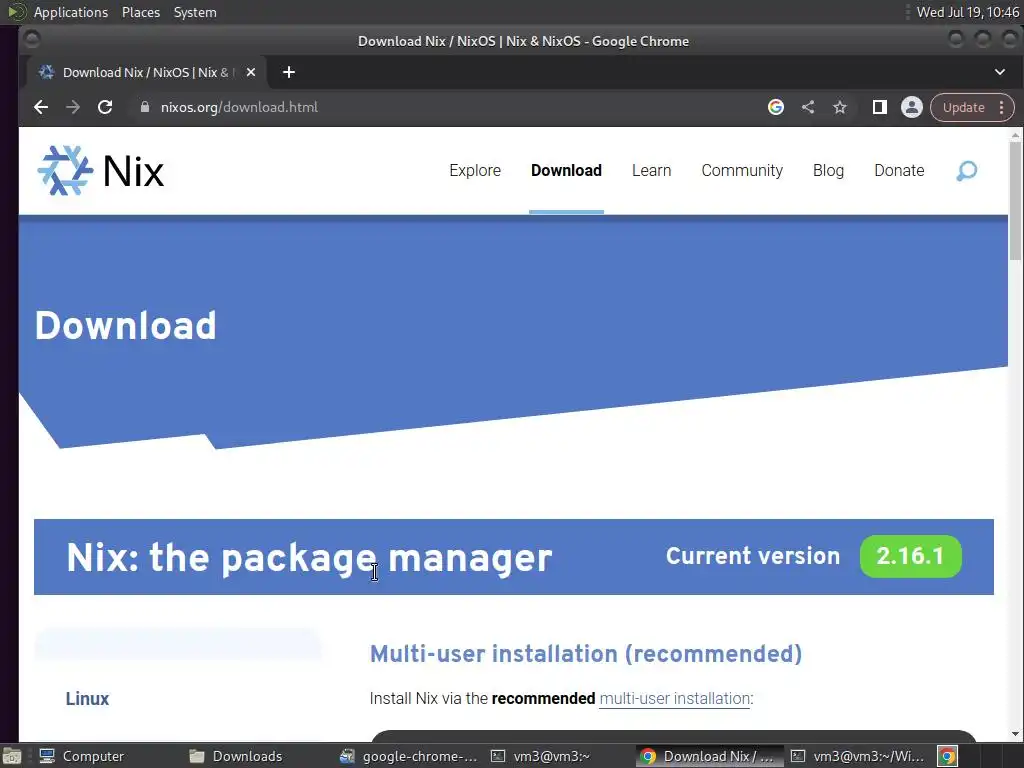Close the Download Nix tab

[x=251, y=72]
